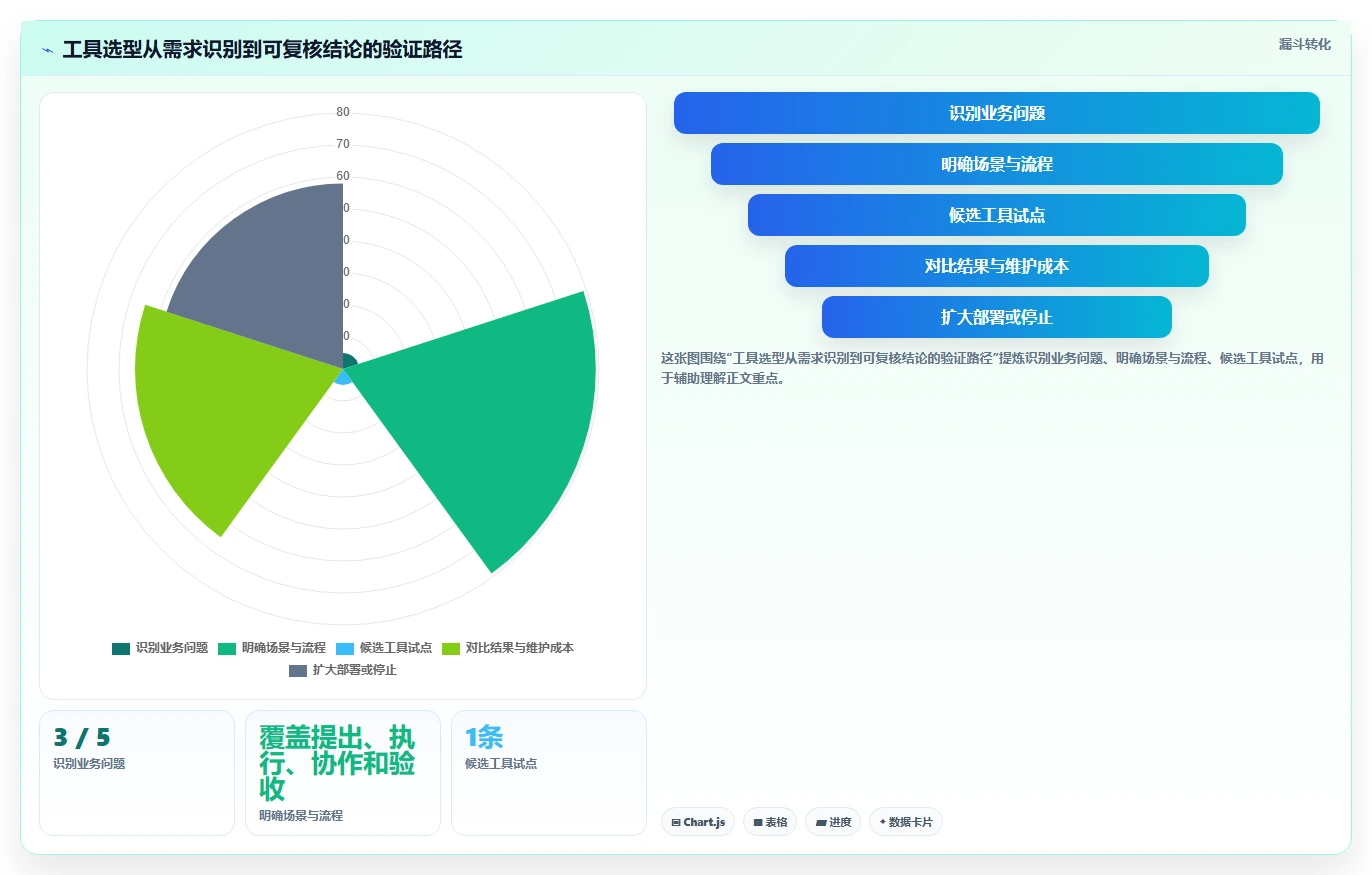1372x875 pixels.
Task: Click the 识别业务问题 card caption
Action: tap(89, 763)
